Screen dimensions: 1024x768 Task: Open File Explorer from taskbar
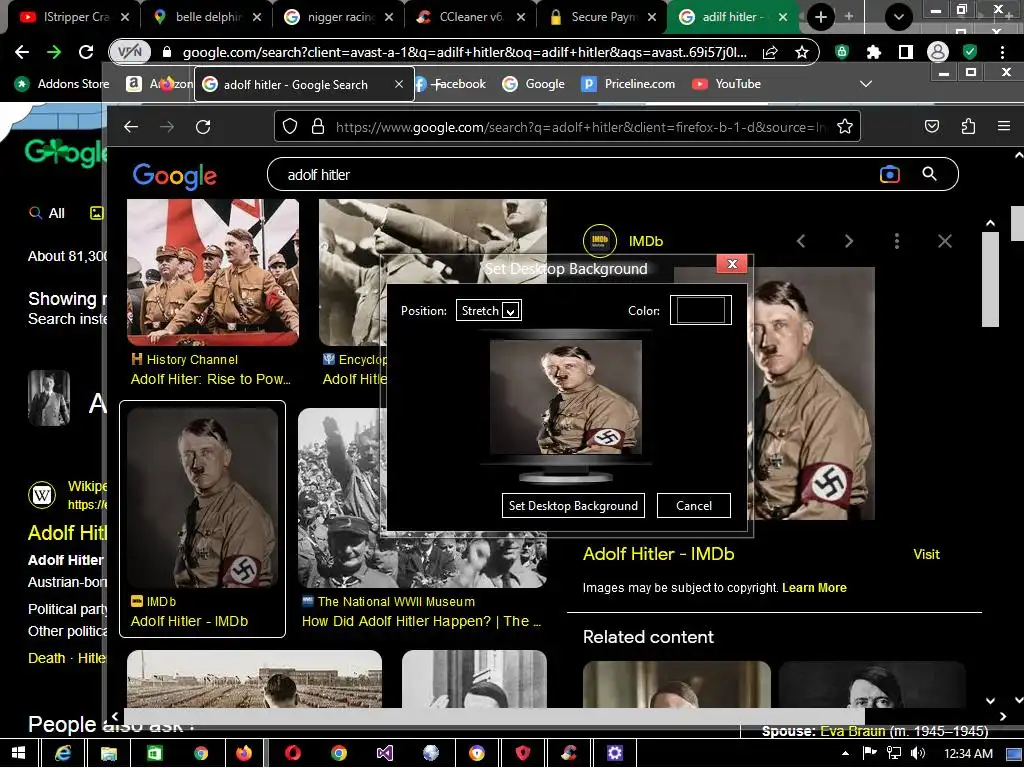pyautogui.click(x=108, y=754)
